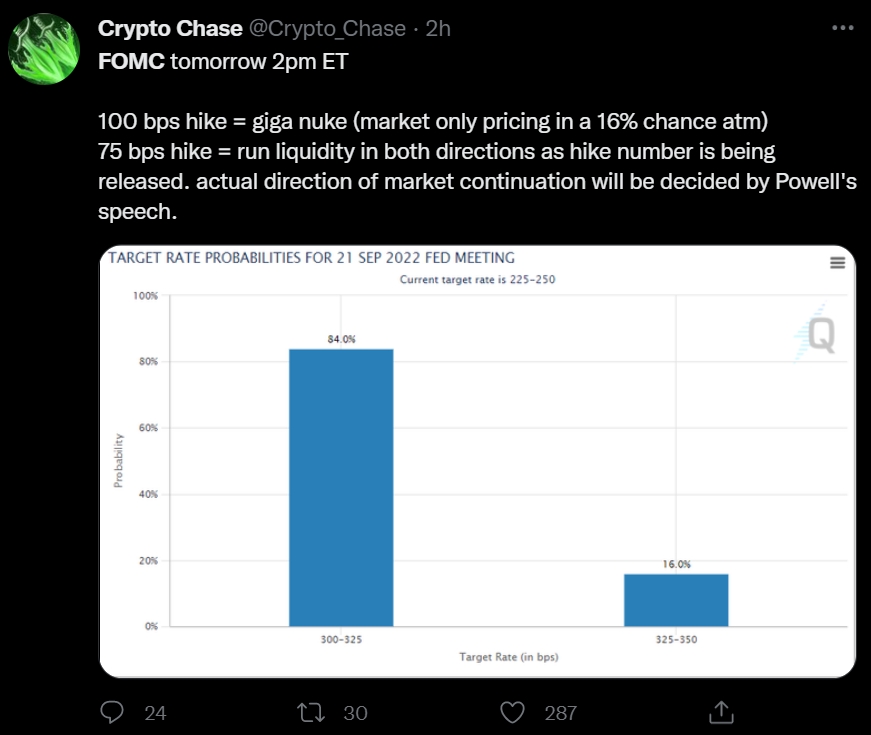871x735 pixels.
Task: Click the reply count 24
Action: pos(155,713)
